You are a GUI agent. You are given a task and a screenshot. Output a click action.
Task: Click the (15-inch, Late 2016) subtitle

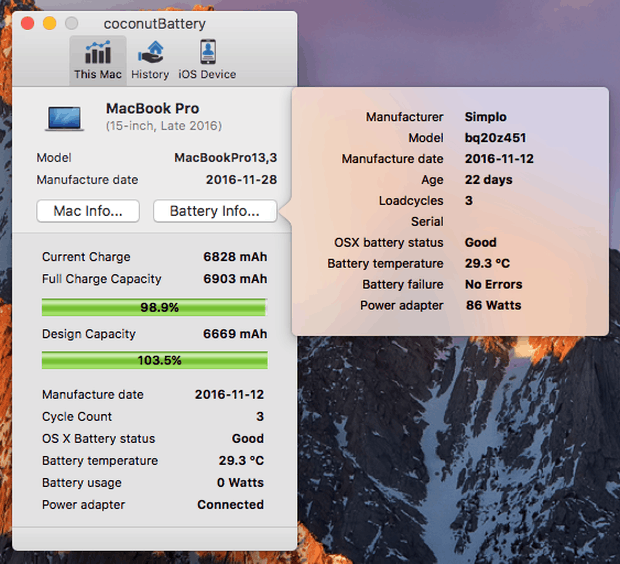164,126
